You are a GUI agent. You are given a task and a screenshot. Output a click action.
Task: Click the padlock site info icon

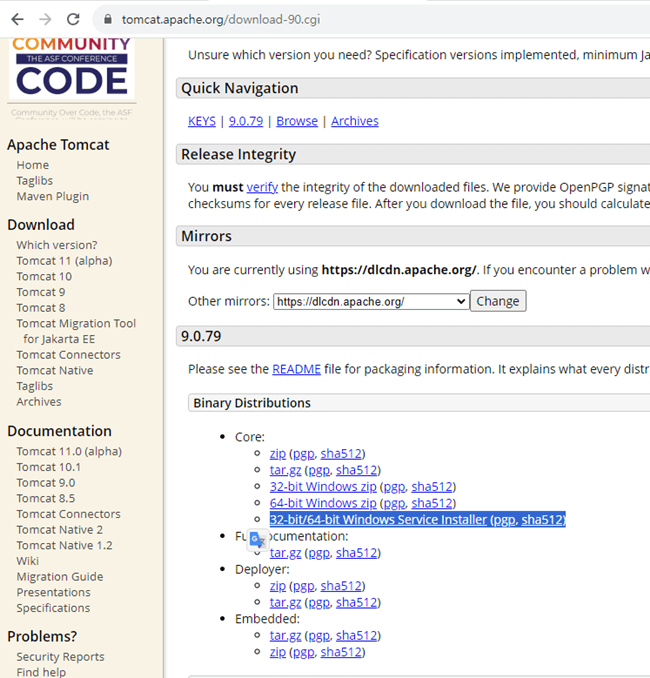tap(108, 19)
